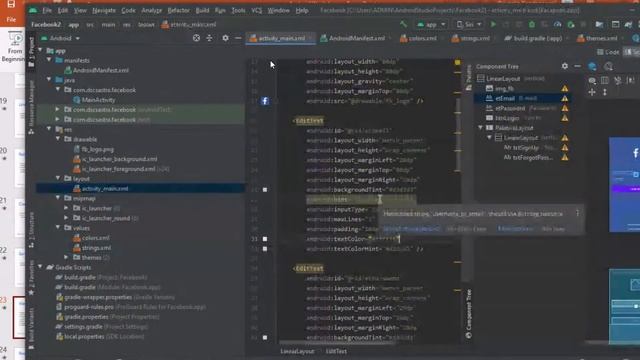Screen dimensions: 640x360
Task: Click the target icon in Project panel header
Action: 196,38
